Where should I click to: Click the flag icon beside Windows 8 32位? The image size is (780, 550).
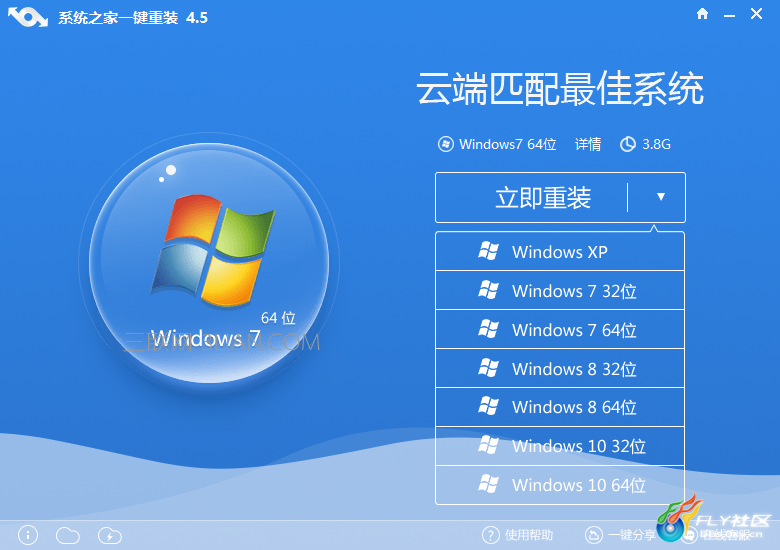point(488,368)
